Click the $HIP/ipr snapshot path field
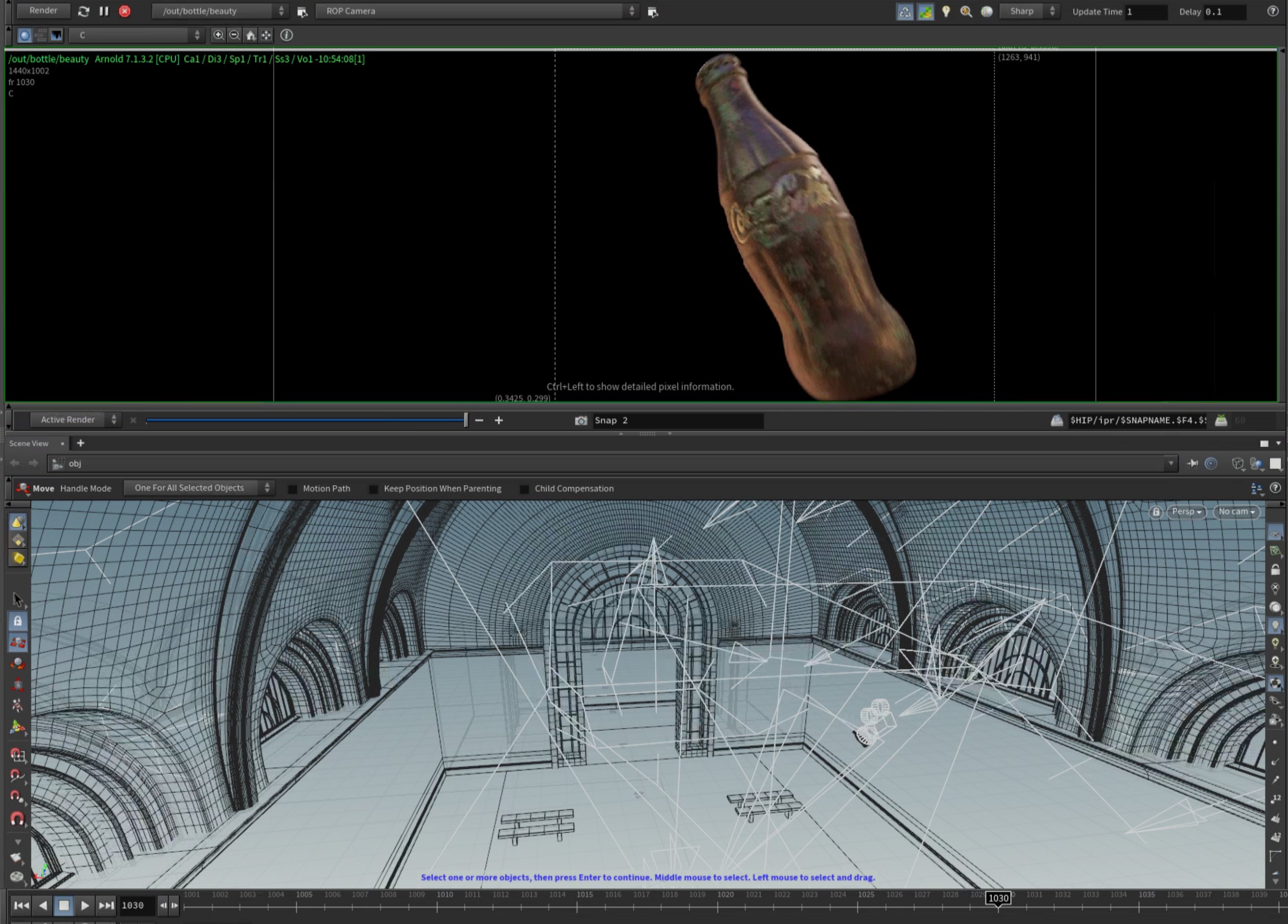1288x924 pixels. coord(1138,420)
